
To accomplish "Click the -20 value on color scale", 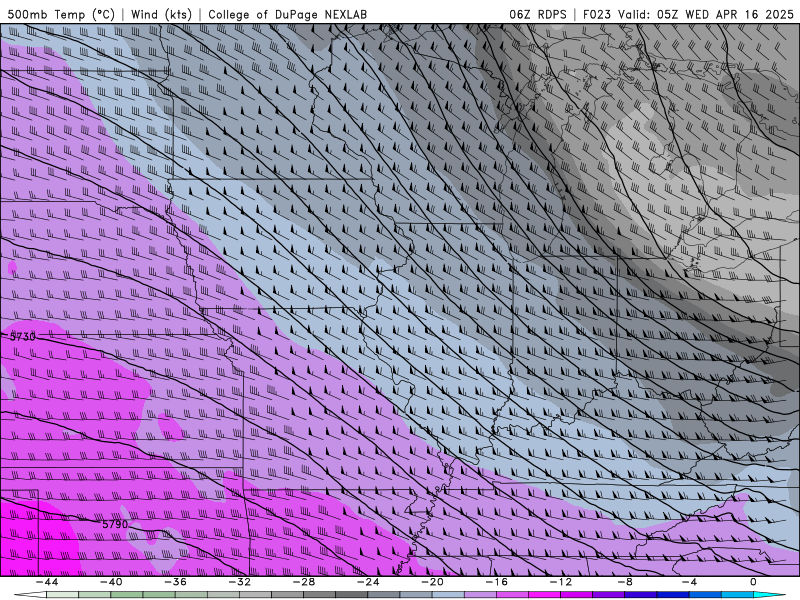I will (x=433, y=582).
